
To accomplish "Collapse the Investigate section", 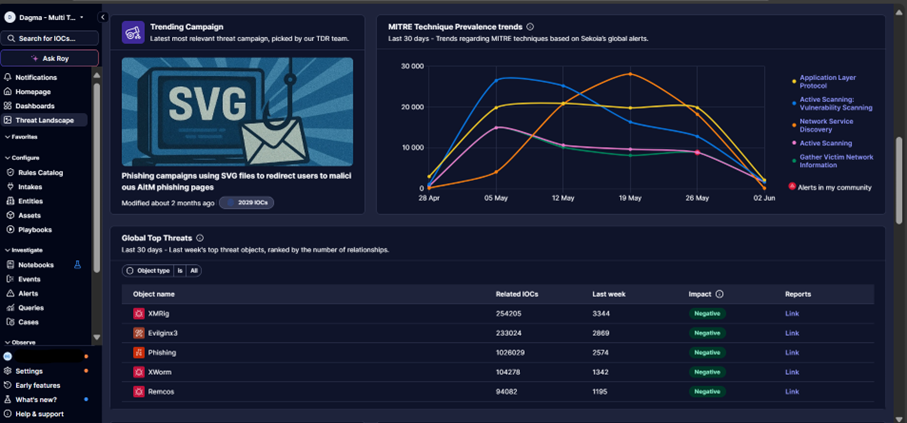I will [24, 250].
